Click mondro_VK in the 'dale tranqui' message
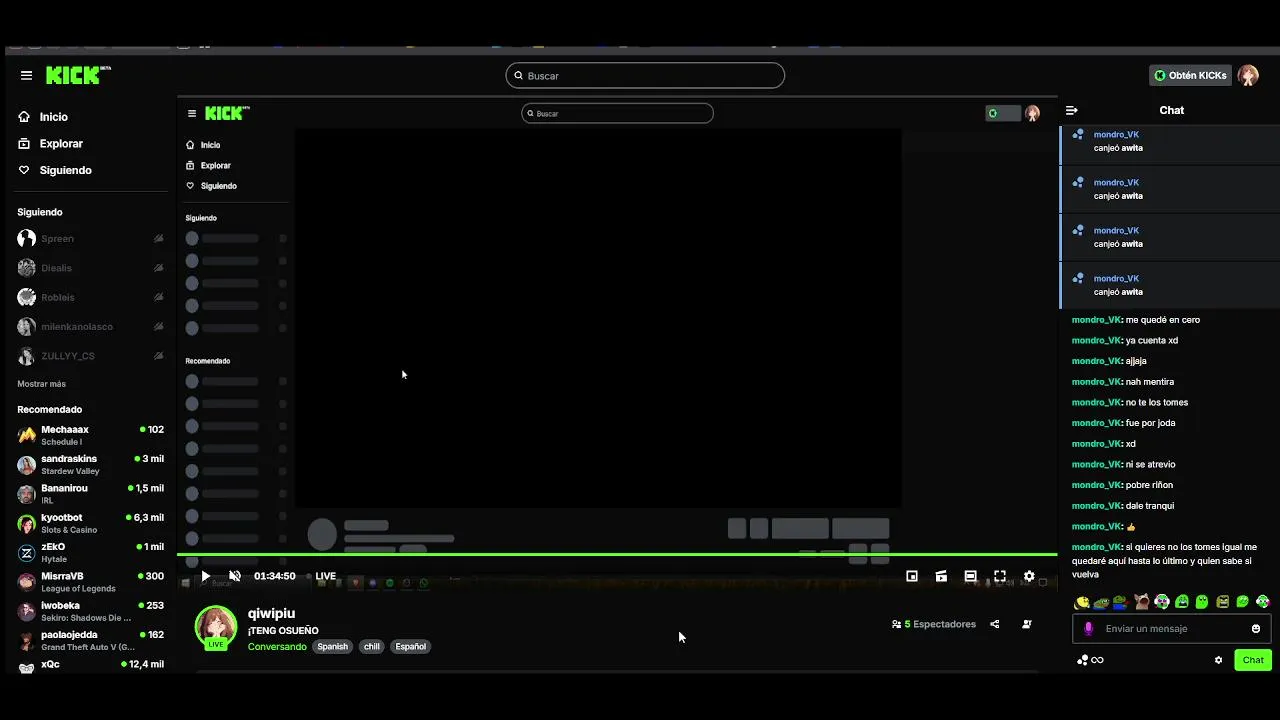The height and width of the screenshot is (720, 1280). 1096,506
